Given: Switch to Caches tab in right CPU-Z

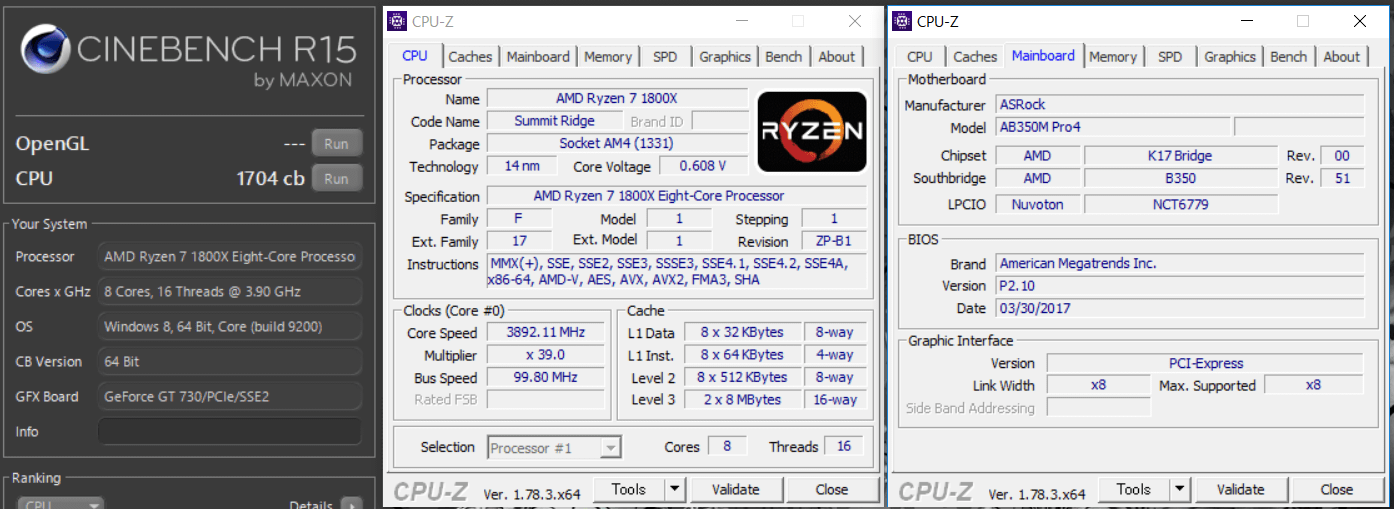Looking at the screenshot, I should (975, 57).
